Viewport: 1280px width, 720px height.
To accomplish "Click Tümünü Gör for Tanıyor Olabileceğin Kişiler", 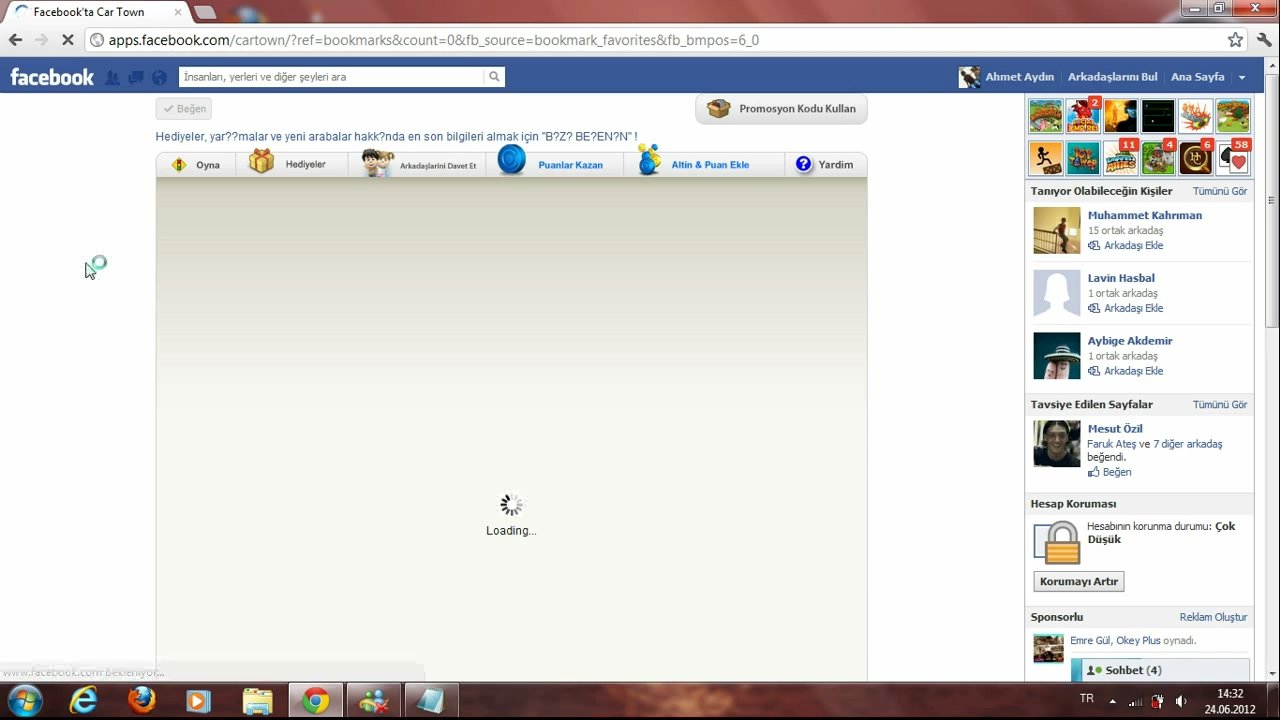I will 1219,191.
